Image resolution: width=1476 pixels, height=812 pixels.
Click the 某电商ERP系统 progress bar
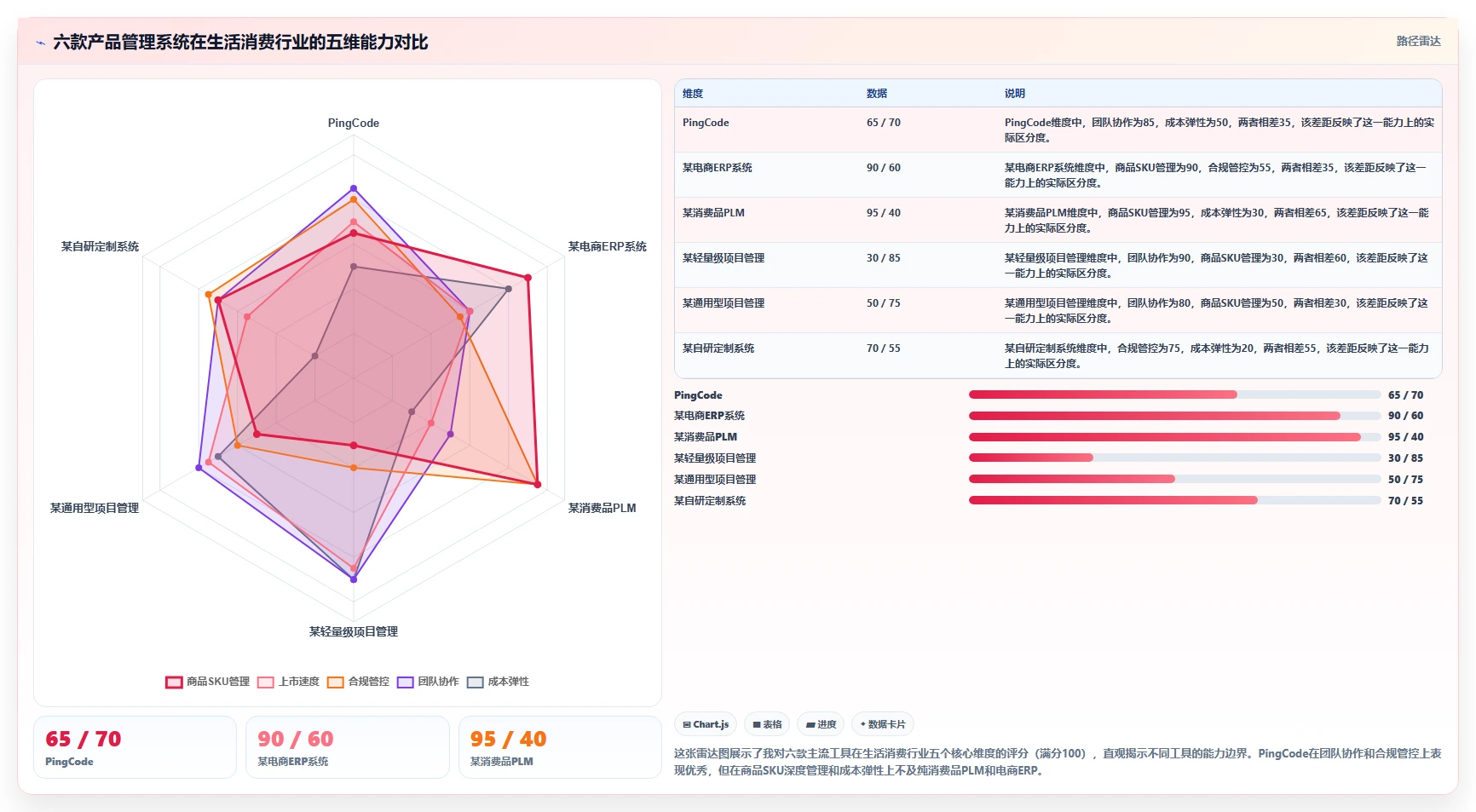(1174, 416)
